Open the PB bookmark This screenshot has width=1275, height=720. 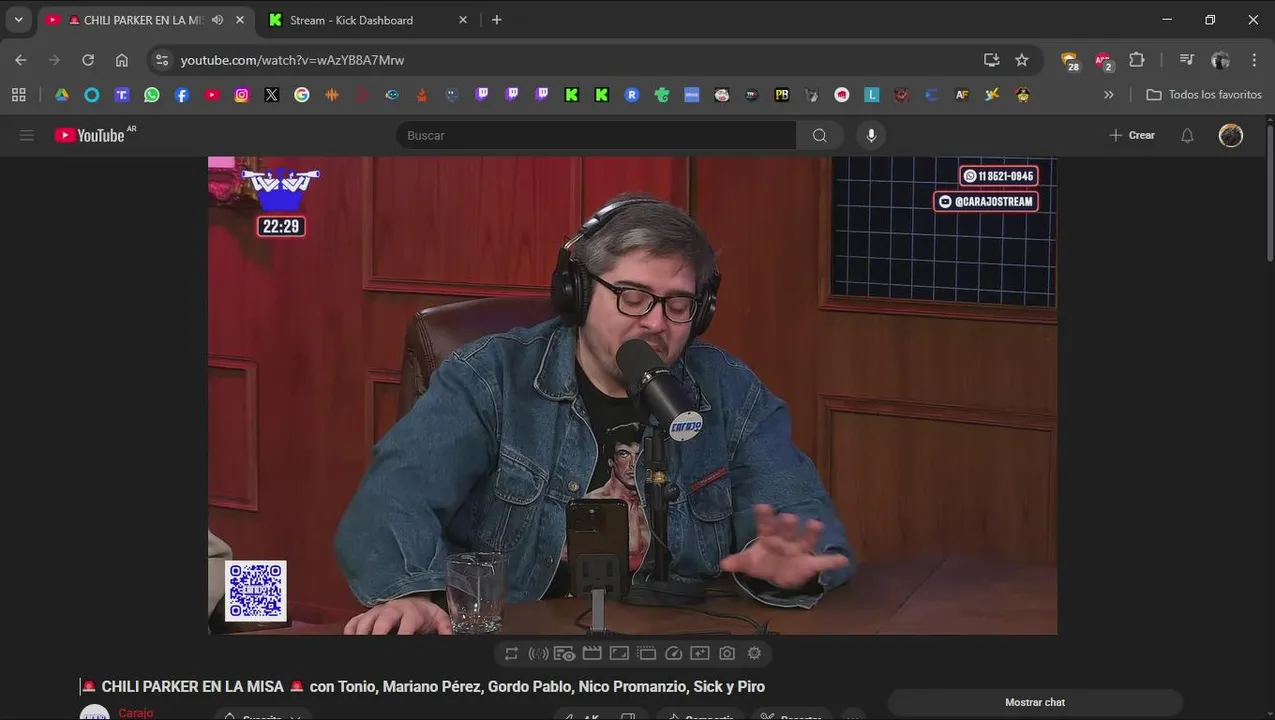(x=782, y=95)
